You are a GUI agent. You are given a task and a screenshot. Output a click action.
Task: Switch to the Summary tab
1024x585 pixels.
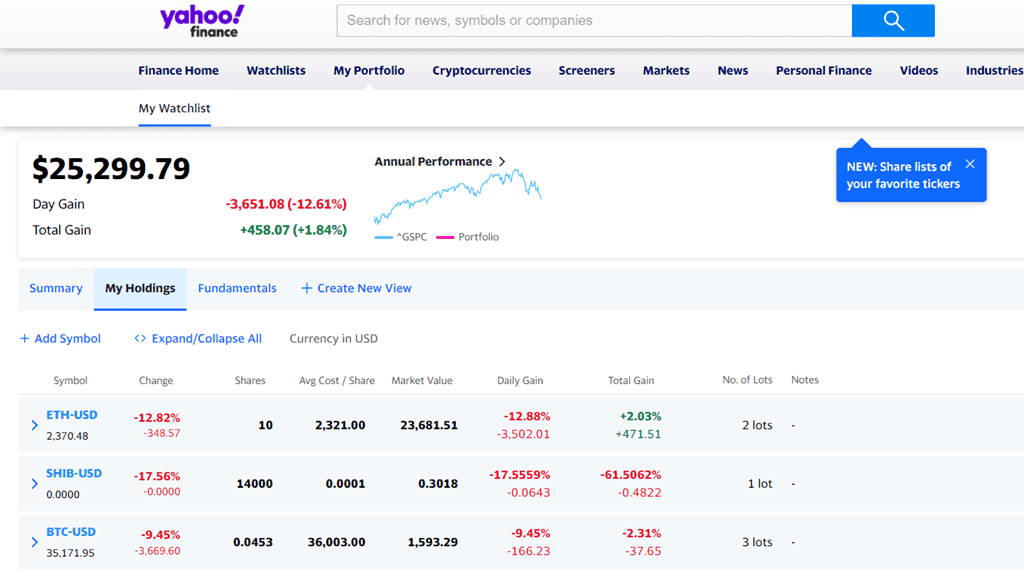tap(56, 288)
